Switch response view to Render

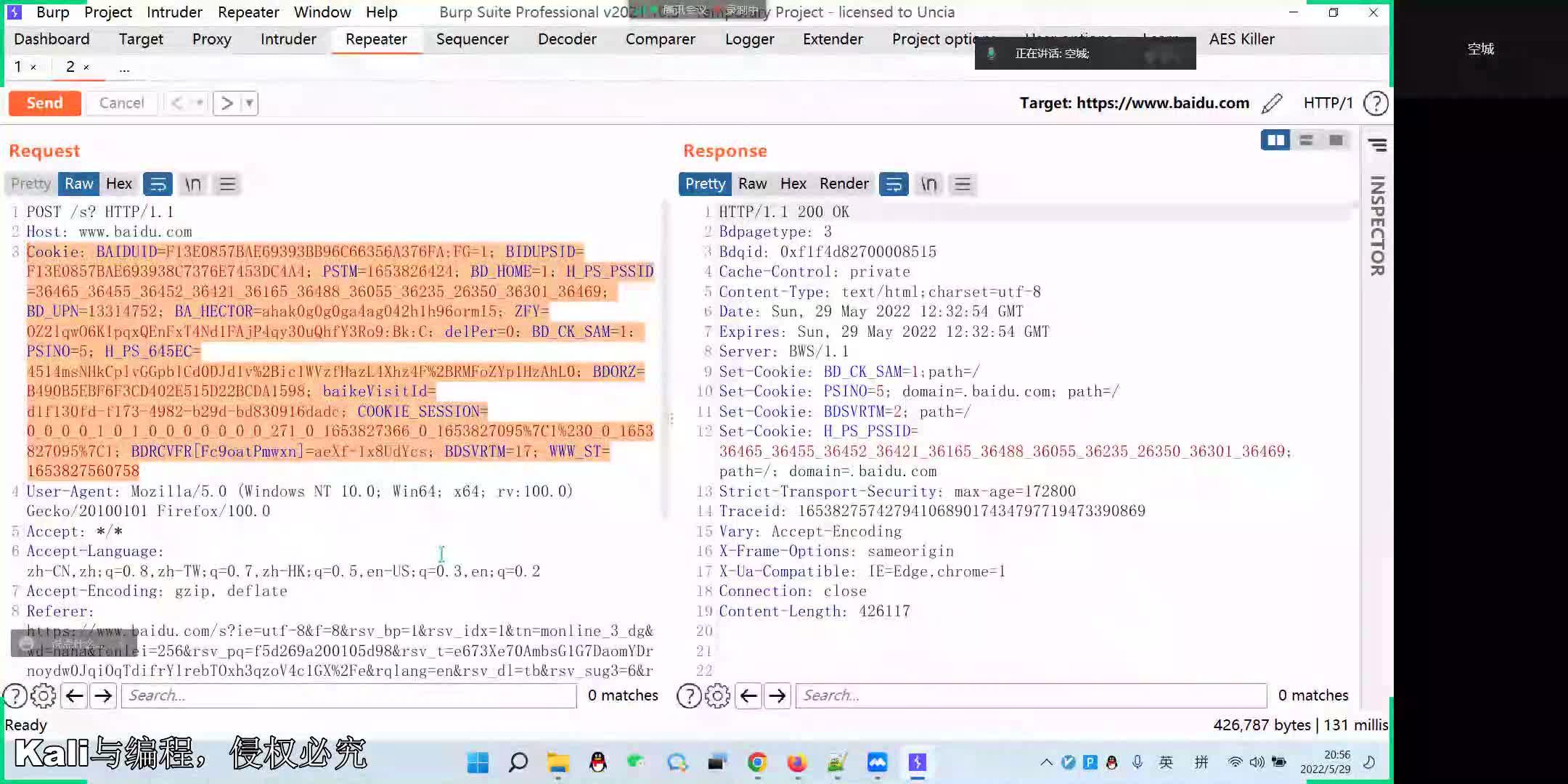pos(844,184)
